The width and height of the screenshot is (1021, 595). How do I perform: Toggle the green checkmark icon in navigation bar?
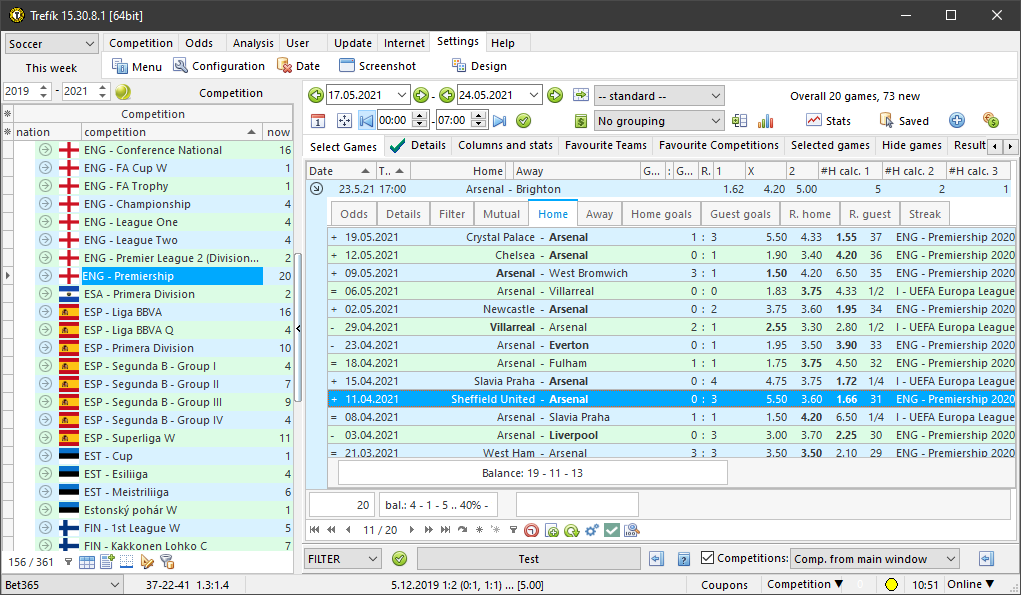tap(613, 530)
